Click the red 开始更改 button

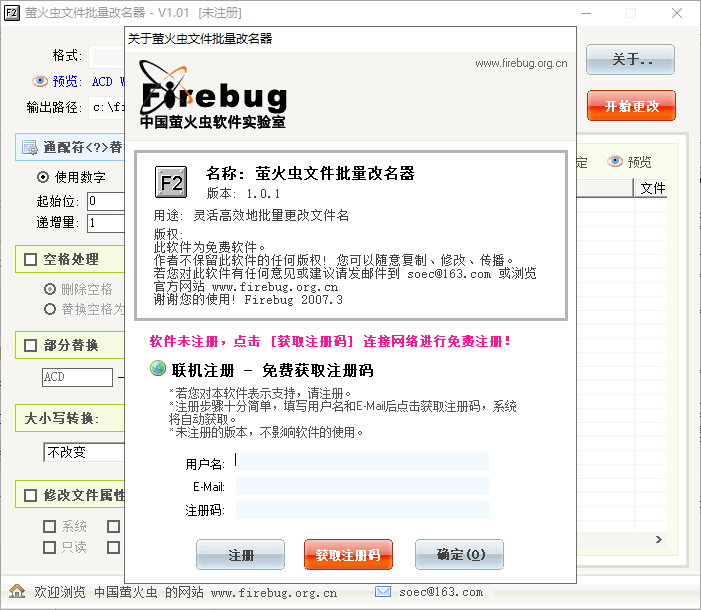[631, 106]
